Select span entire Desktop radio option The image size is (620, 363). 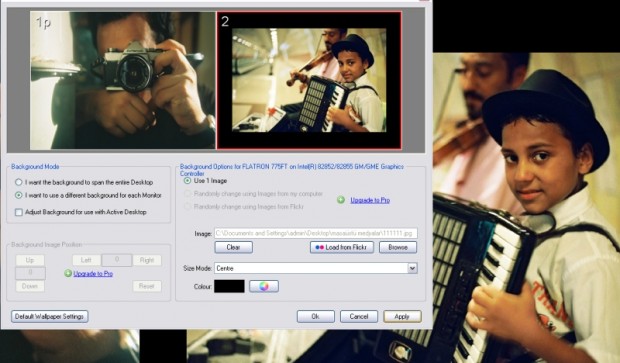tap(19, 182)
